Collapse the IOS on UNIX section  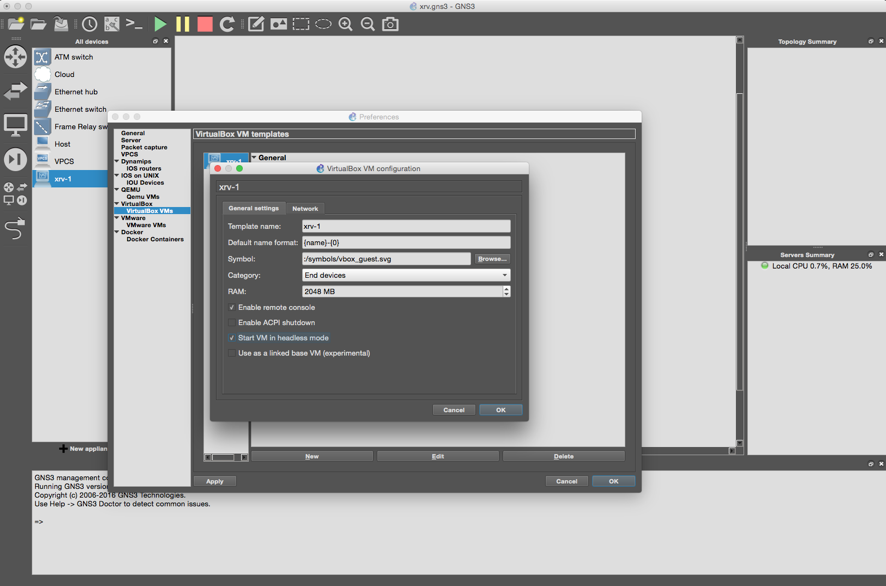click(117, 175)
